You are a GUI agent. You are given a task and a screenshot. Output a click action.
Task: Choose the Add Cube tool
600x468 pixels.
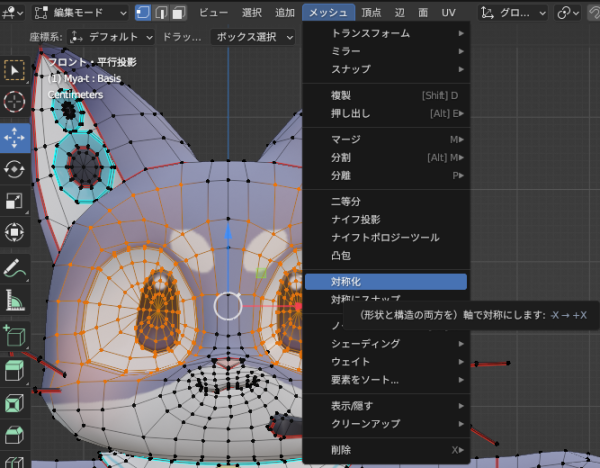click(15, 337)
